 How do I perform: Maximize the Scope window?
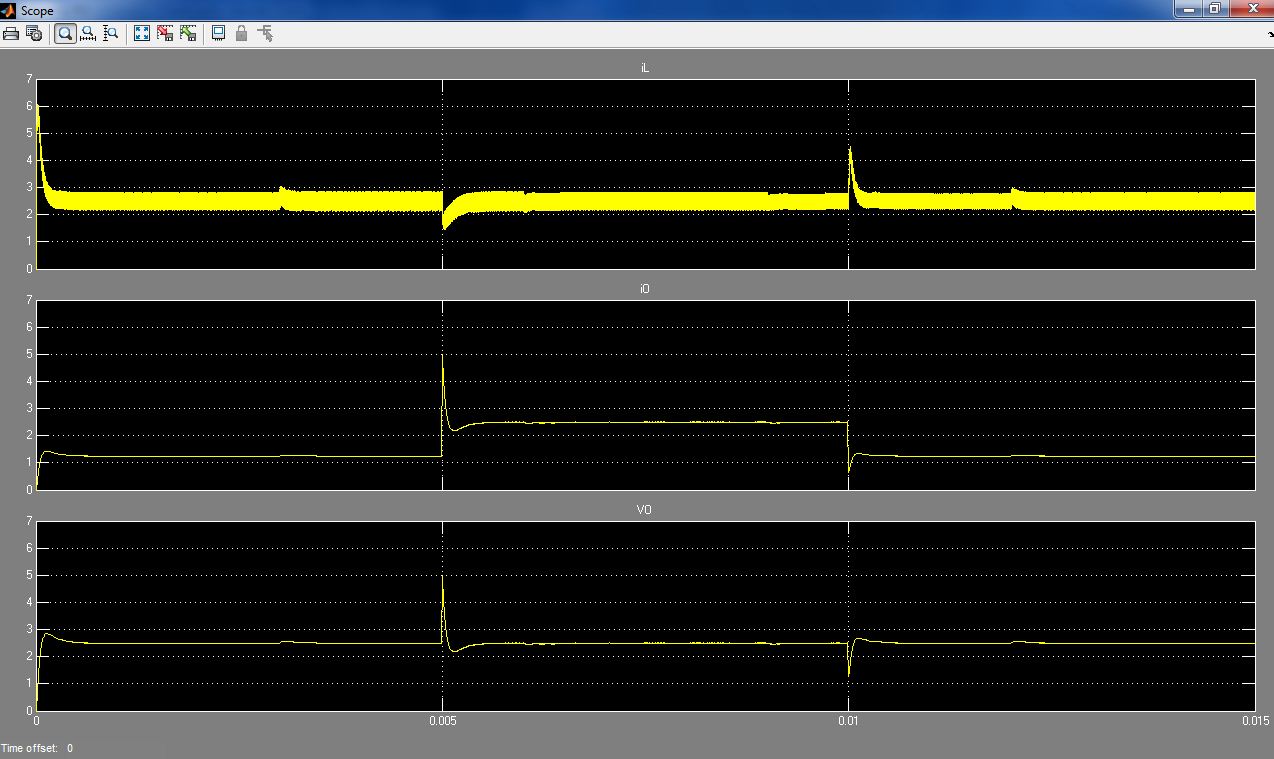tap(1214, 9)
